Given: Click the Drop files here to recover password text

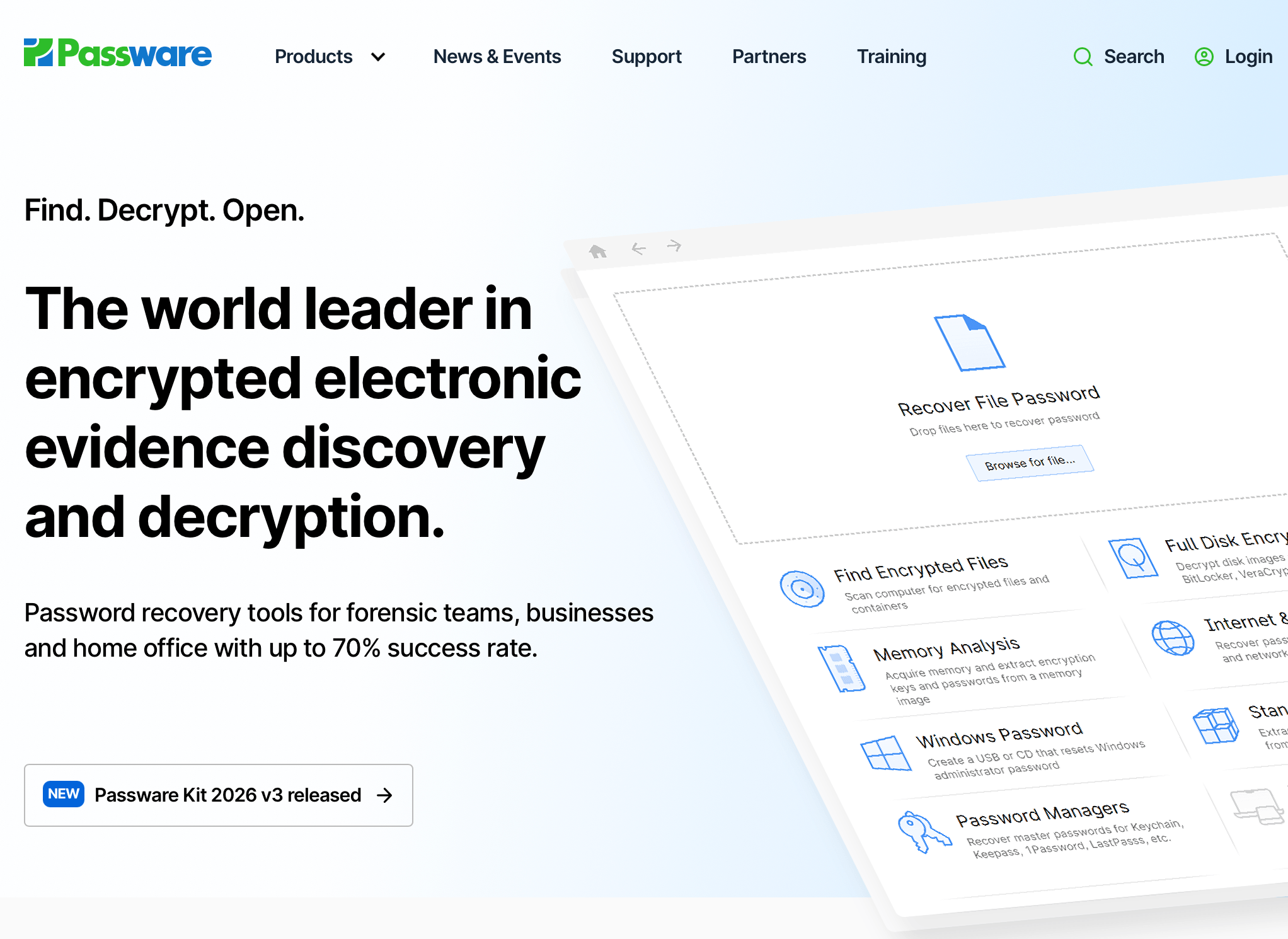Looking at the screenshot, I should [1004, 424].
